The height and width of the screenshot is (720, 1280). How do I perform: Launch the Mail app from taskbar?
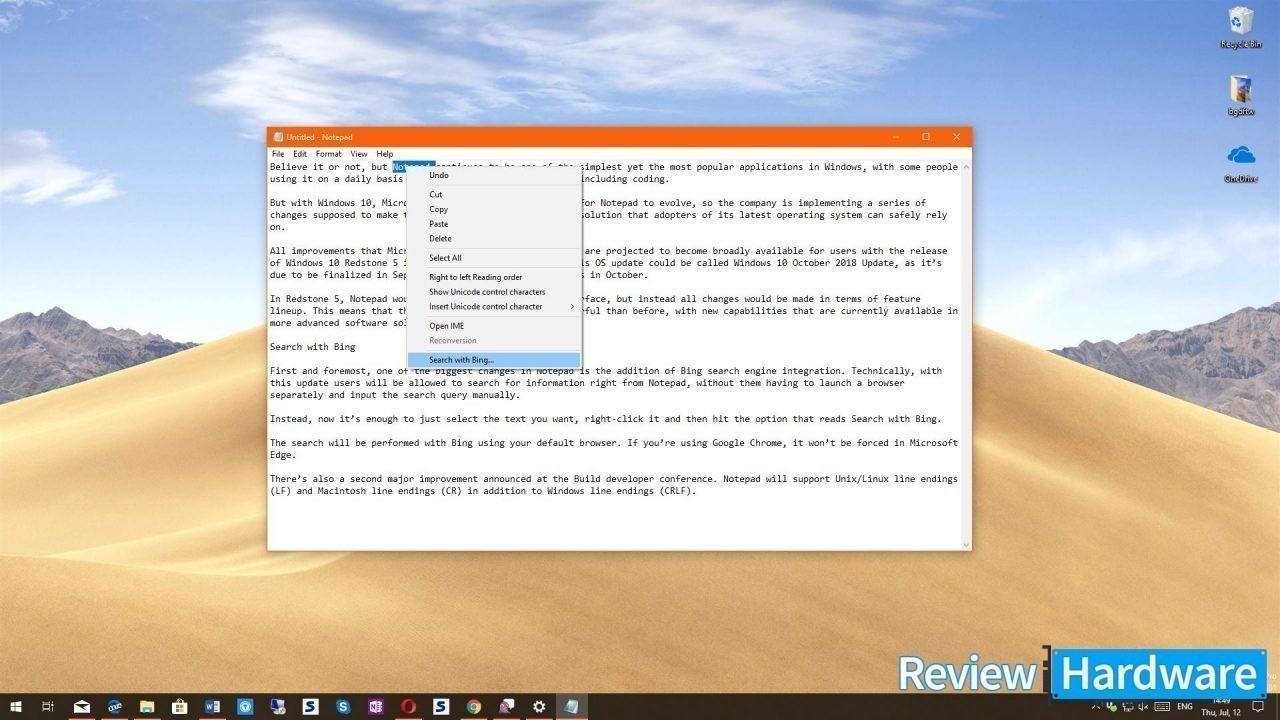83,707
